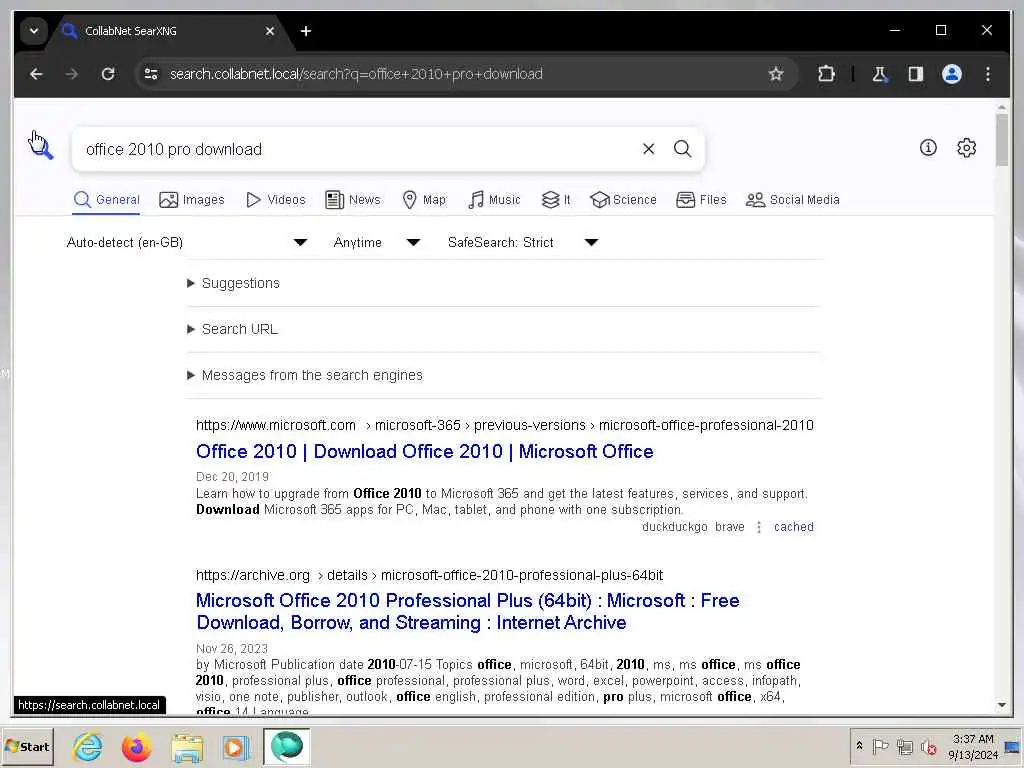
Task: Click the browser forward arrow
Action: pyautogui.click(x=72, y=74)
